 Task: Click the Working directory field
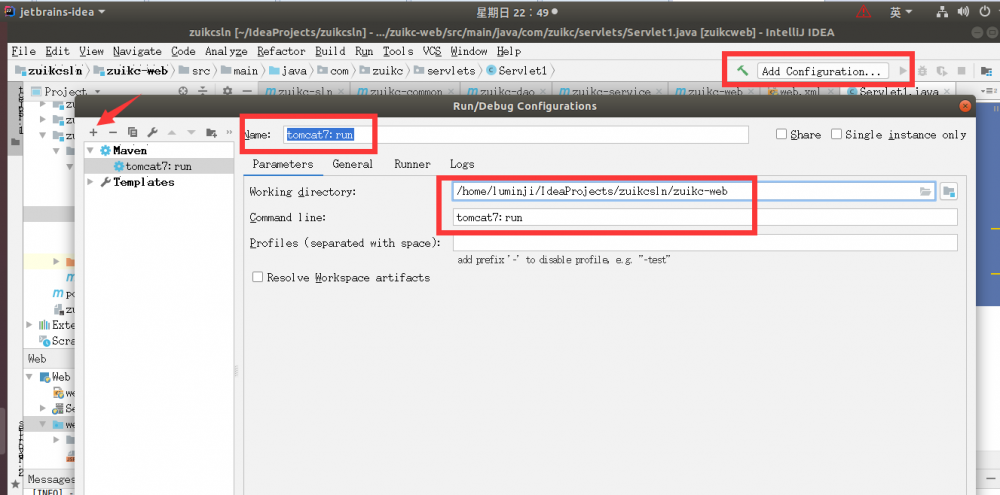(694, 191)
